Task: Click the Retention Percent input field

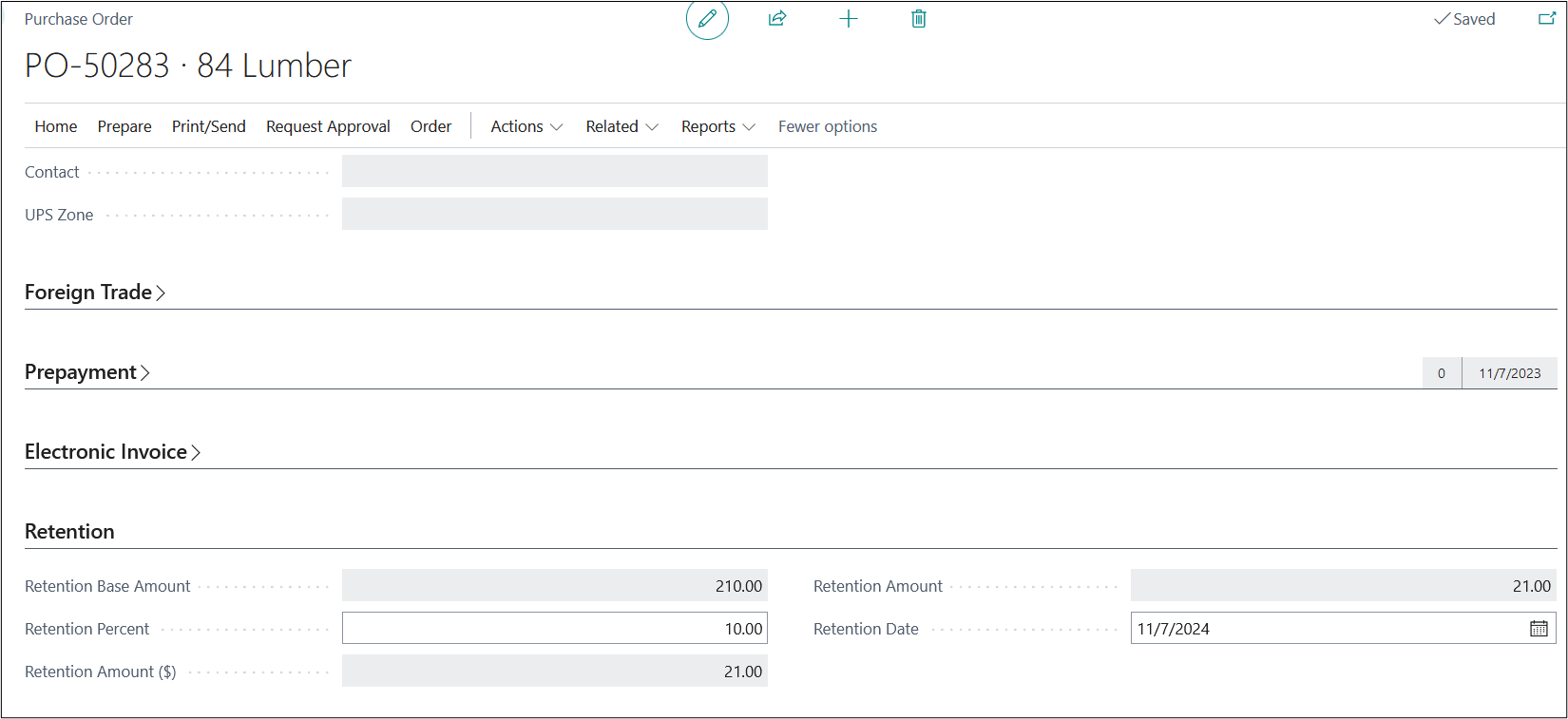Action: [x=554, y=629]
